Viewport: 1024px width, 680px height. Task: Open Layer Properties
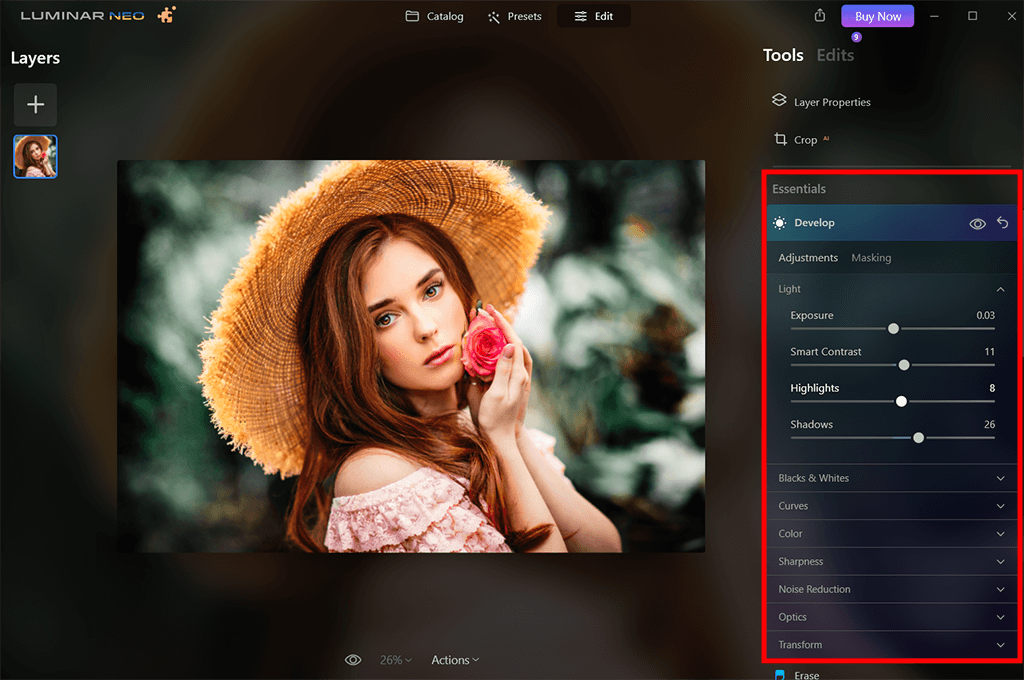tap(832, 102)
